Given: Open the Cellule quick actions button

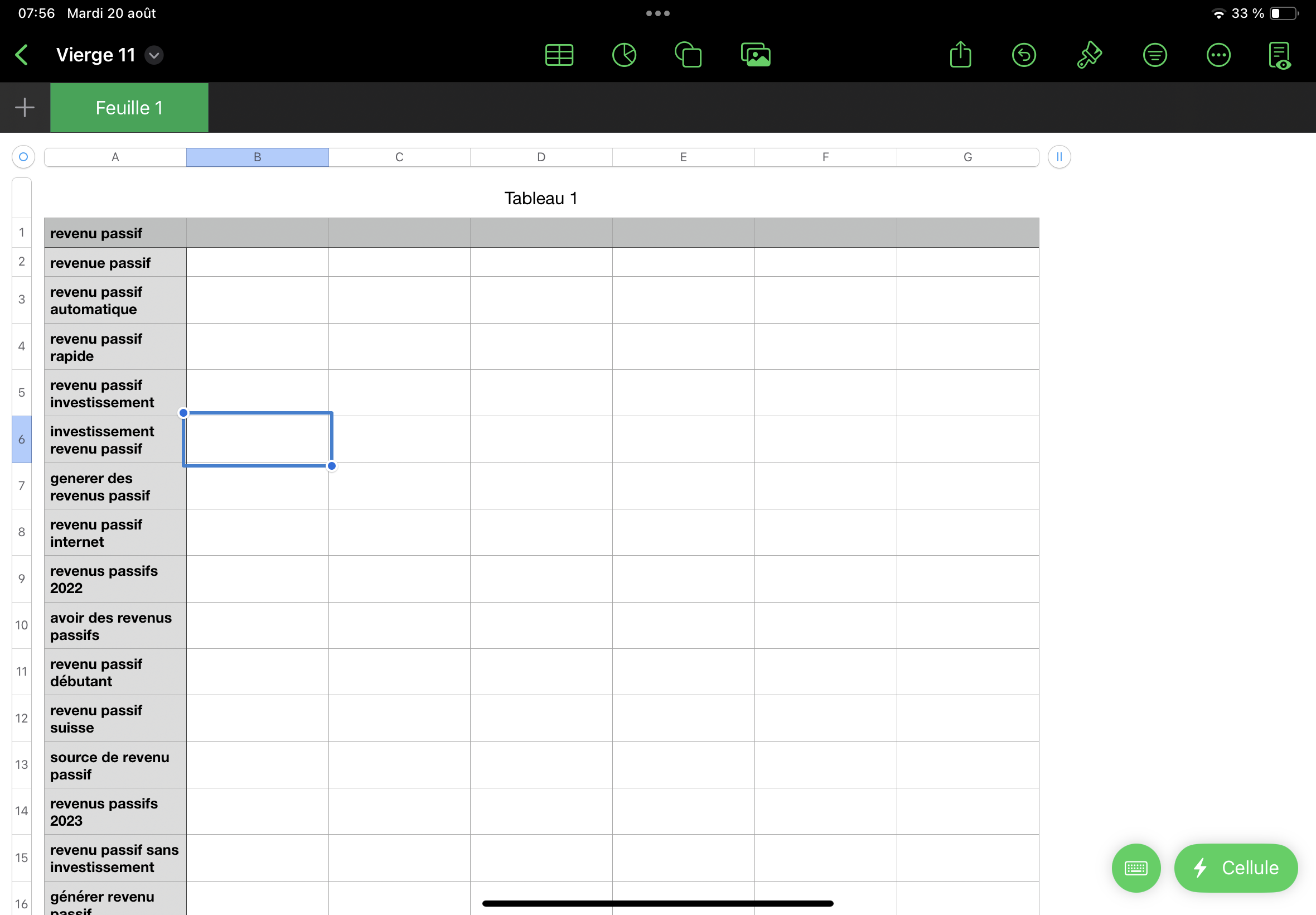Looking at the screenshot, I should tap(1236, 868).
